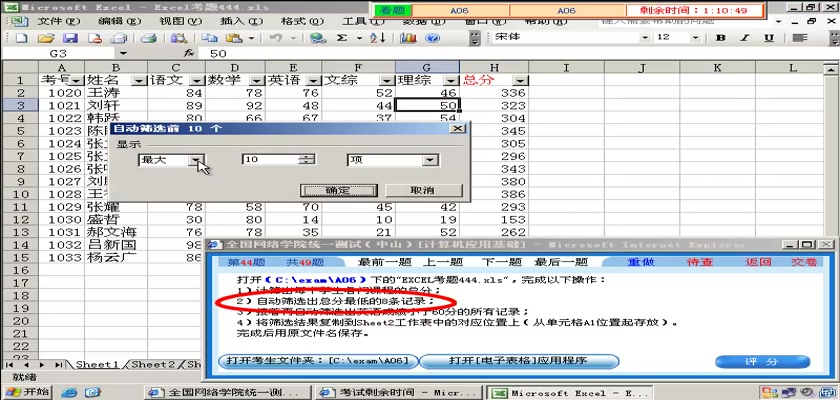Click the 评分 button in exam window
This screenshot has height=400, width=840.
click(762, 361)
